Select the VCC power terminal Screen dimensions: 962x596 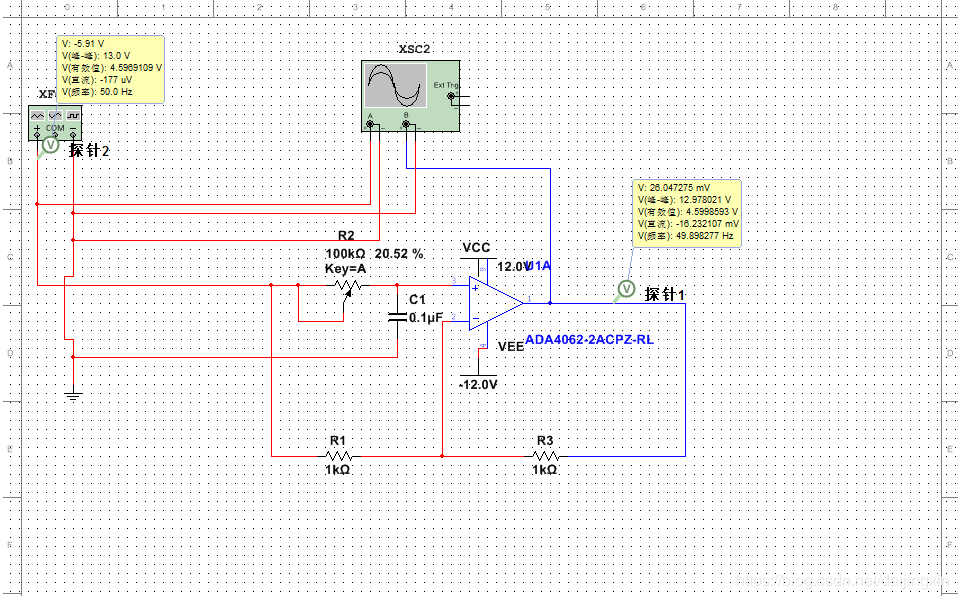click(x=479, y=258)
